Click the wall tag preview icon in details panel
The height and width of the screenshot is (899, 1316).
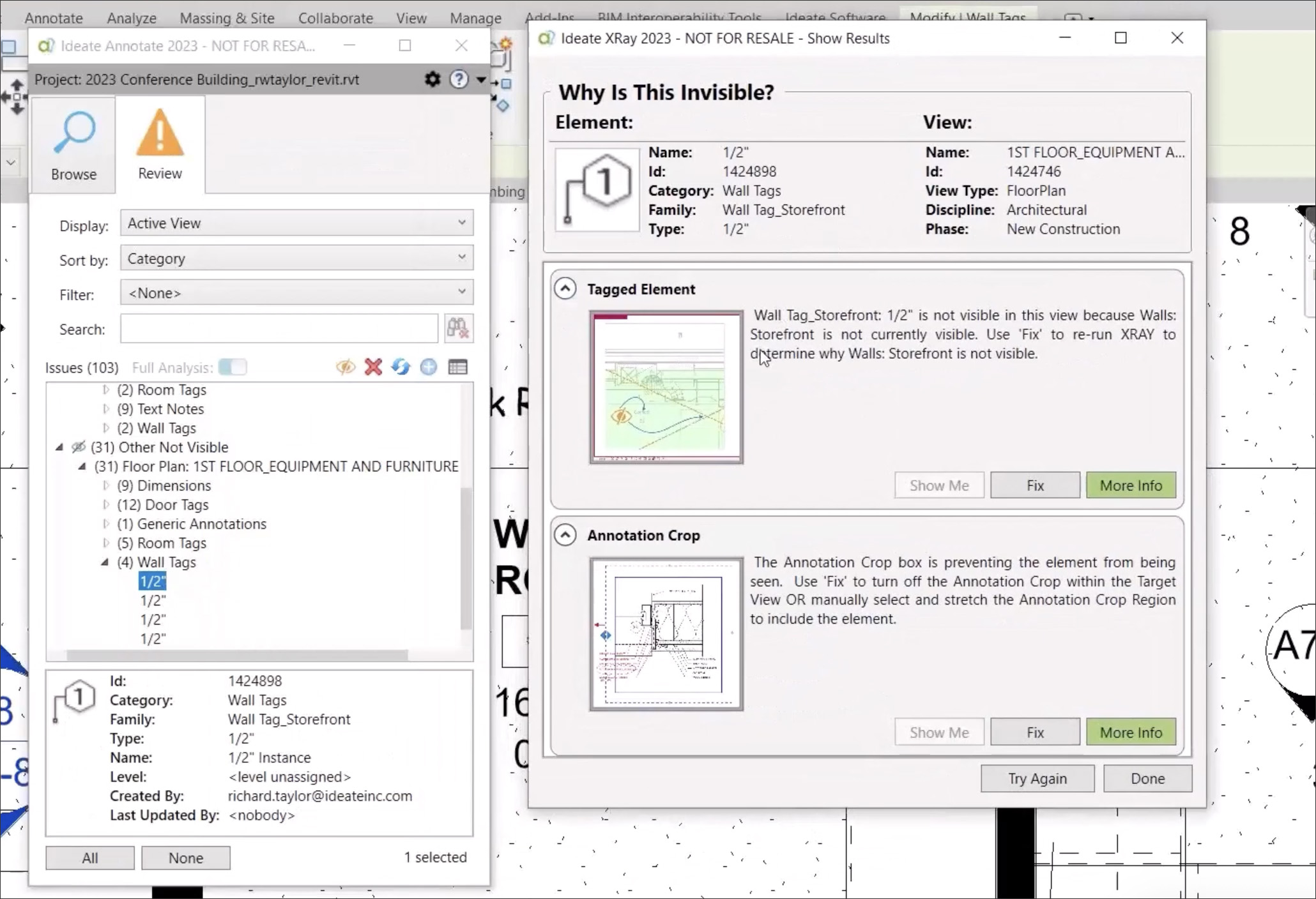(75, 700)
